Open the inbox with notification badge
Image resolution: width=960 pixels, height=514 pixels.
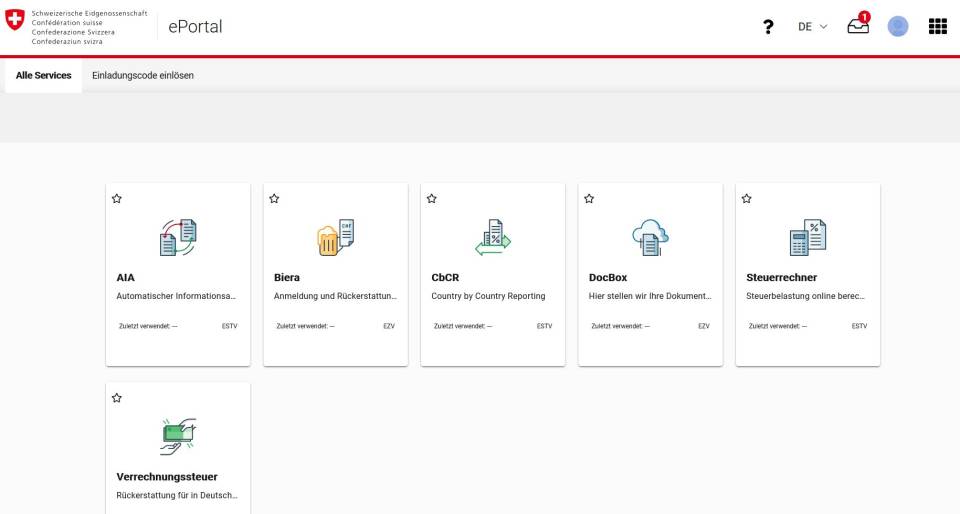[858, 25]
